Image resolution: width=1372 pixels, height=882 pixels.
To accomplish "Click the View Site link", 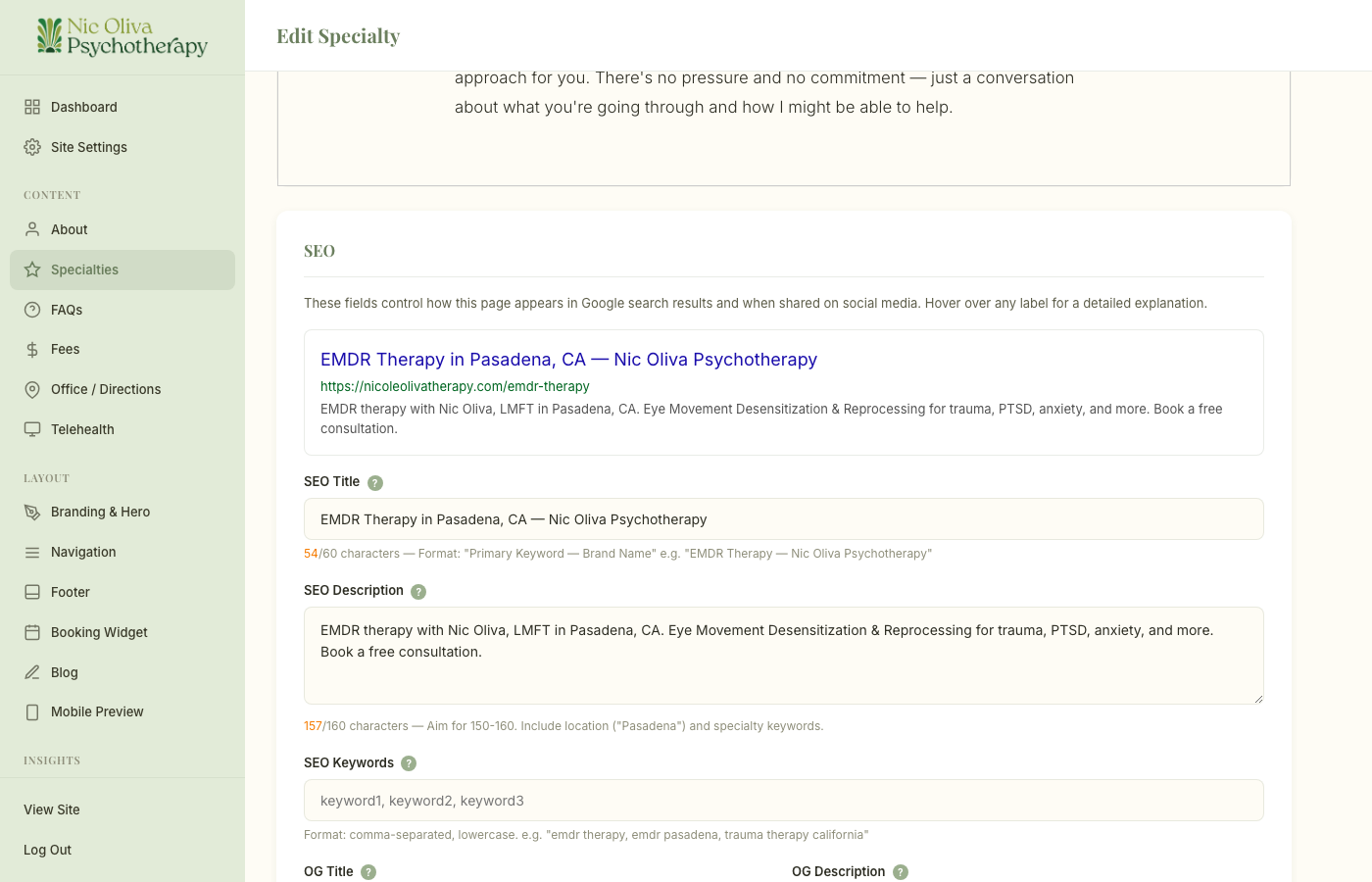I will coord(52,809).
